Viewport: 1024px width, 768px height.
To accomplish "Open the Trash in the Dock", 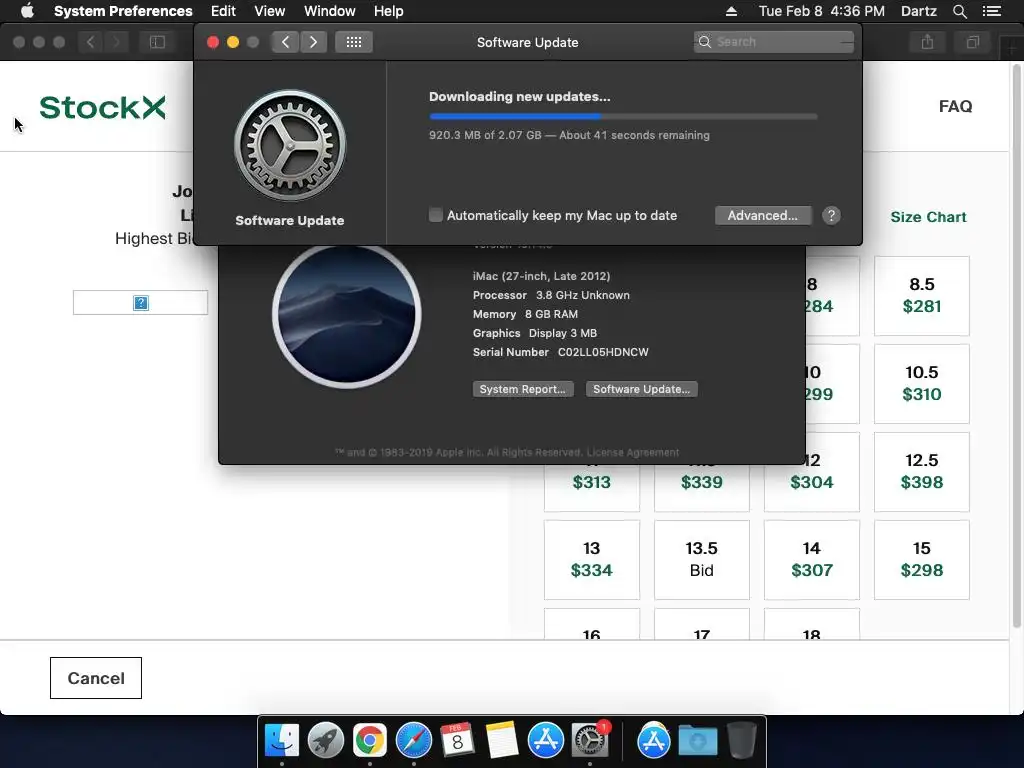I will coord(741,740).
